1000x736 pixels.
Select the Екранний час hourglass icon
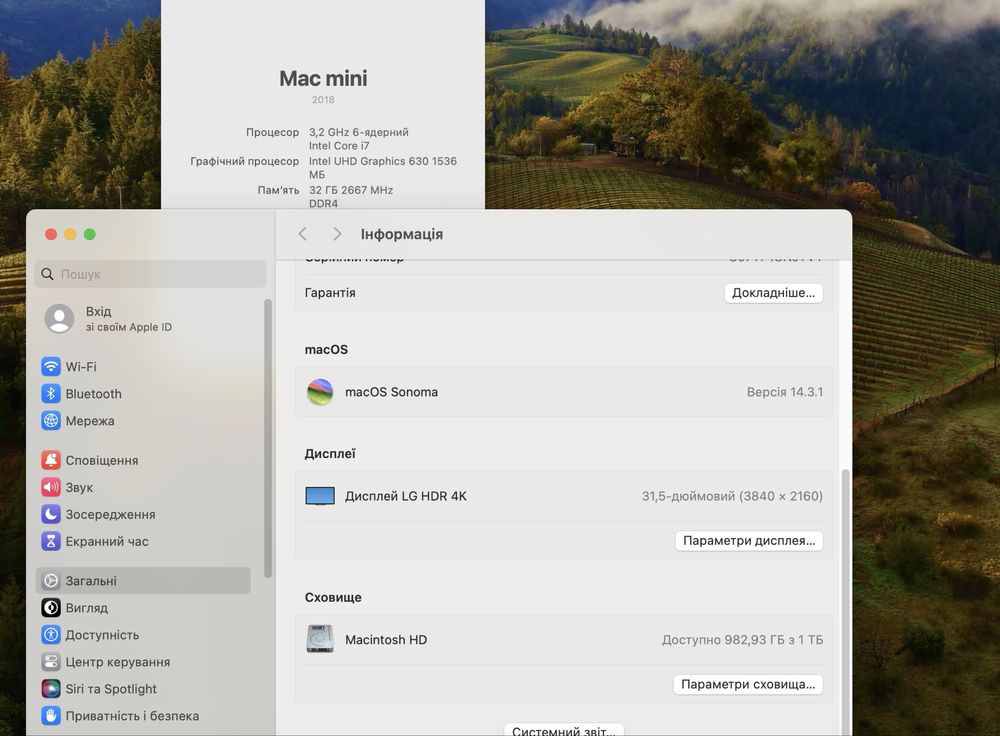click(51, 541)
